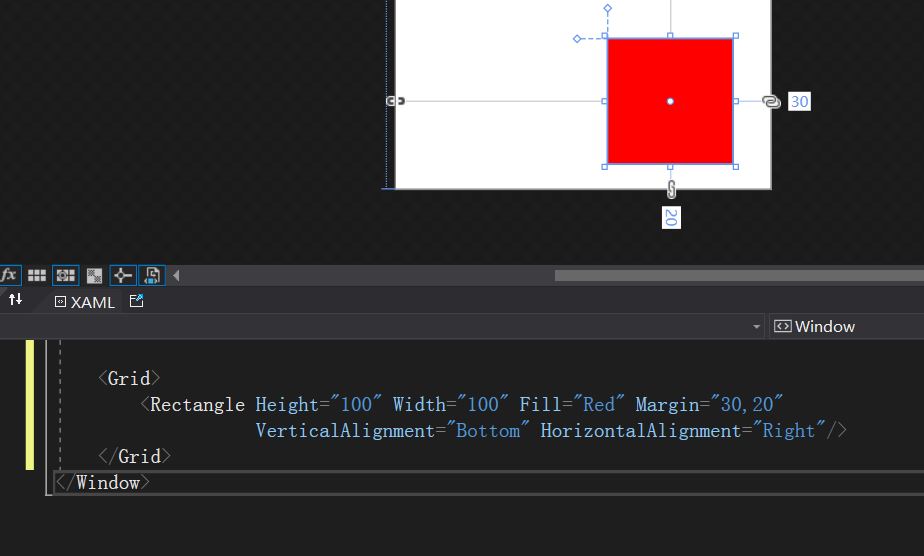Open the dropdown arrow left of Window selector
The height and width of the screenshot is (556, 924).
pyautogui.click(x=756, y=327)
